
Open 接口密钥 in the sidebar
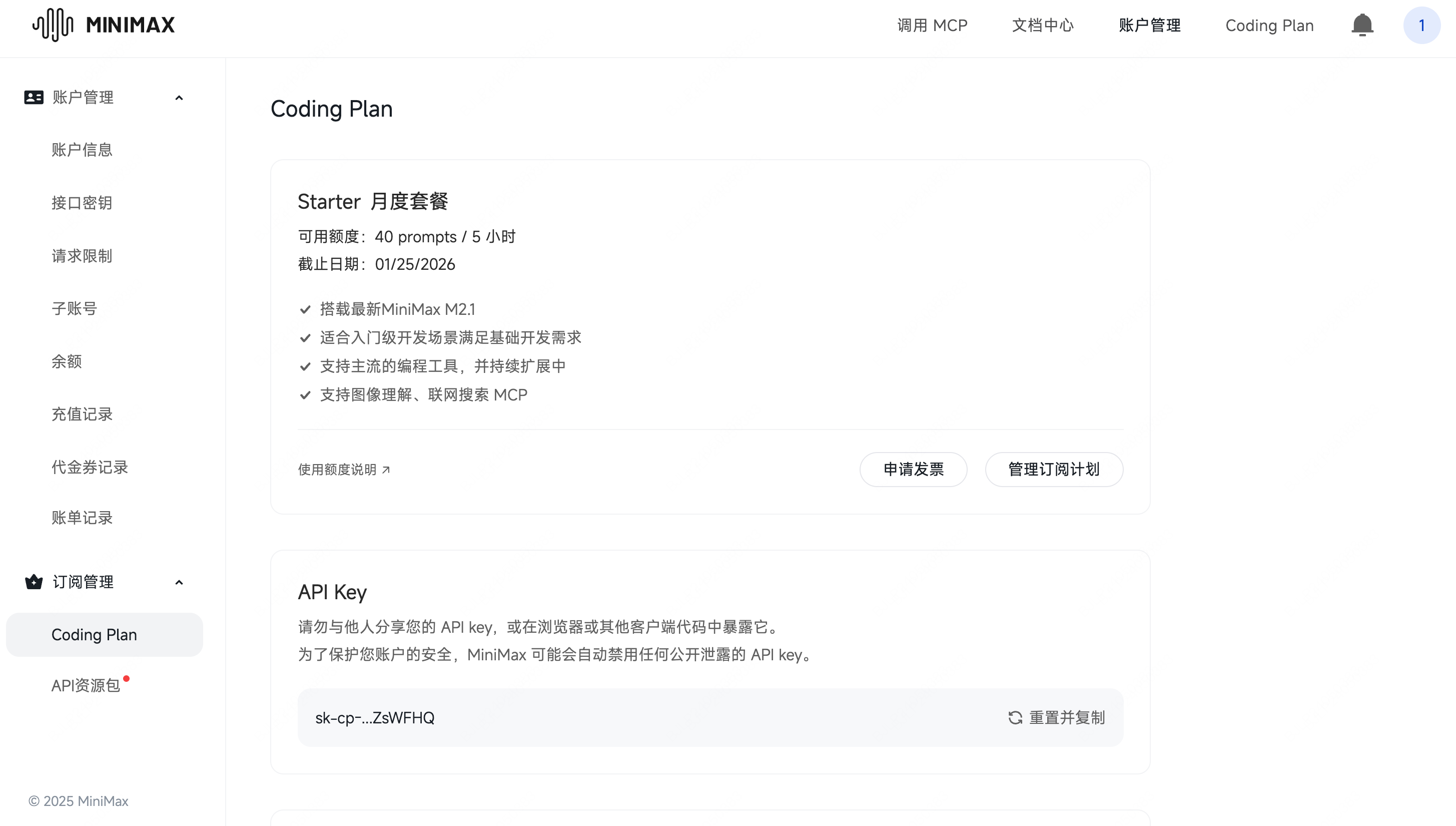82,203
